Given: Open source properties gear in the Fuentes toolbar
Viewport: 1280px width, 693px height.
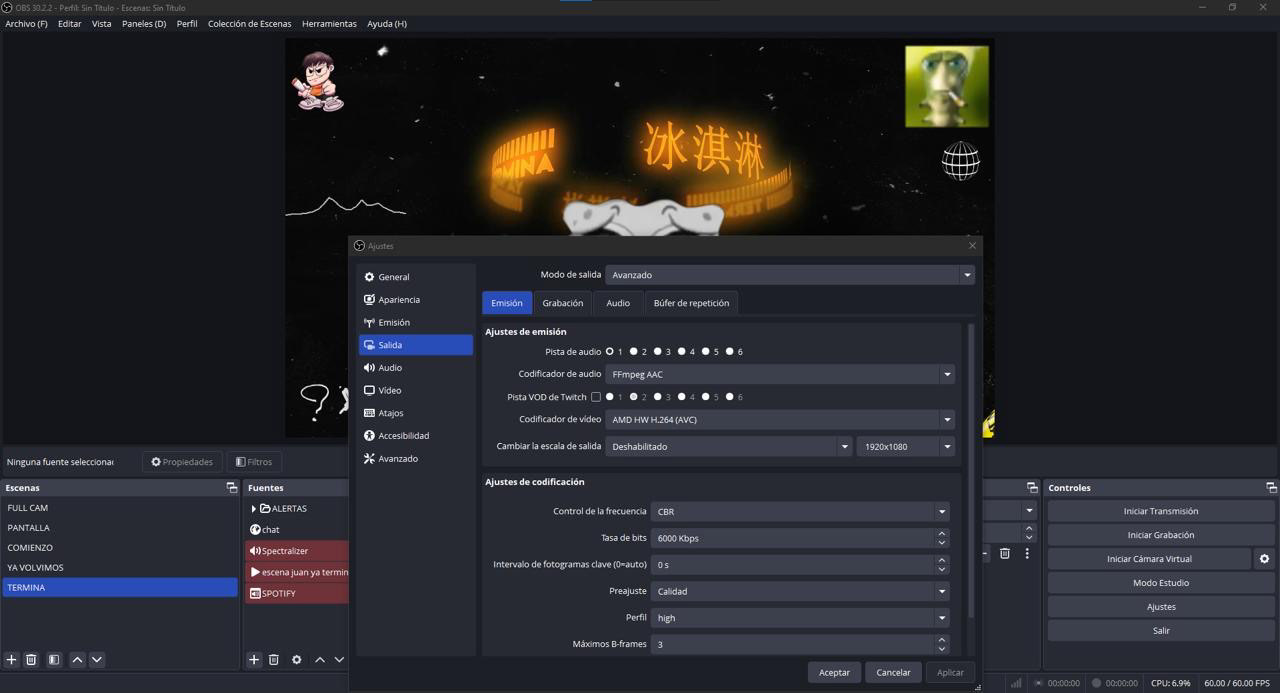Looking at the screenshot, I should click(296, 660).
